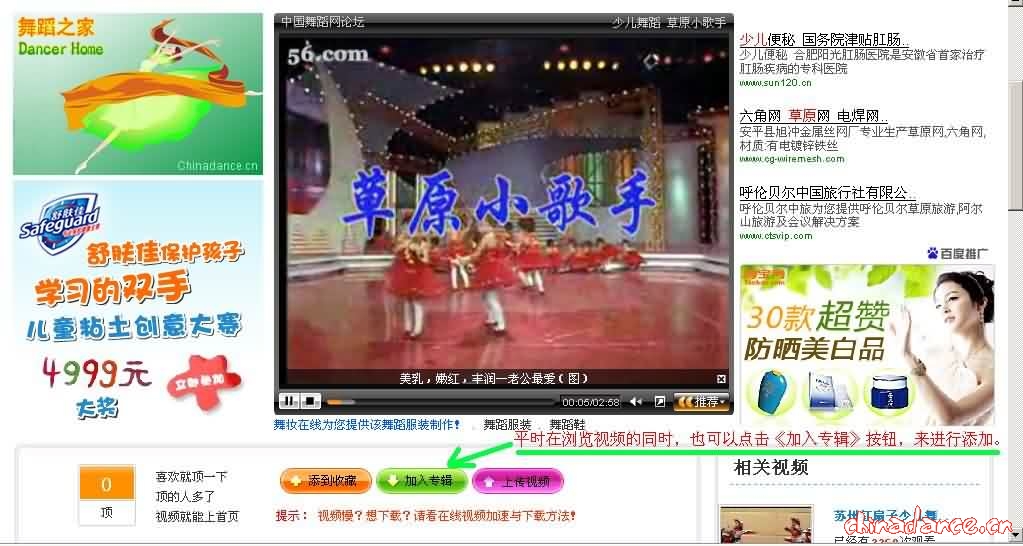Click the ad text 美乳，嫩红，丰润
The height and width of the screenshot is (546, 1023).
coord(448,378)
